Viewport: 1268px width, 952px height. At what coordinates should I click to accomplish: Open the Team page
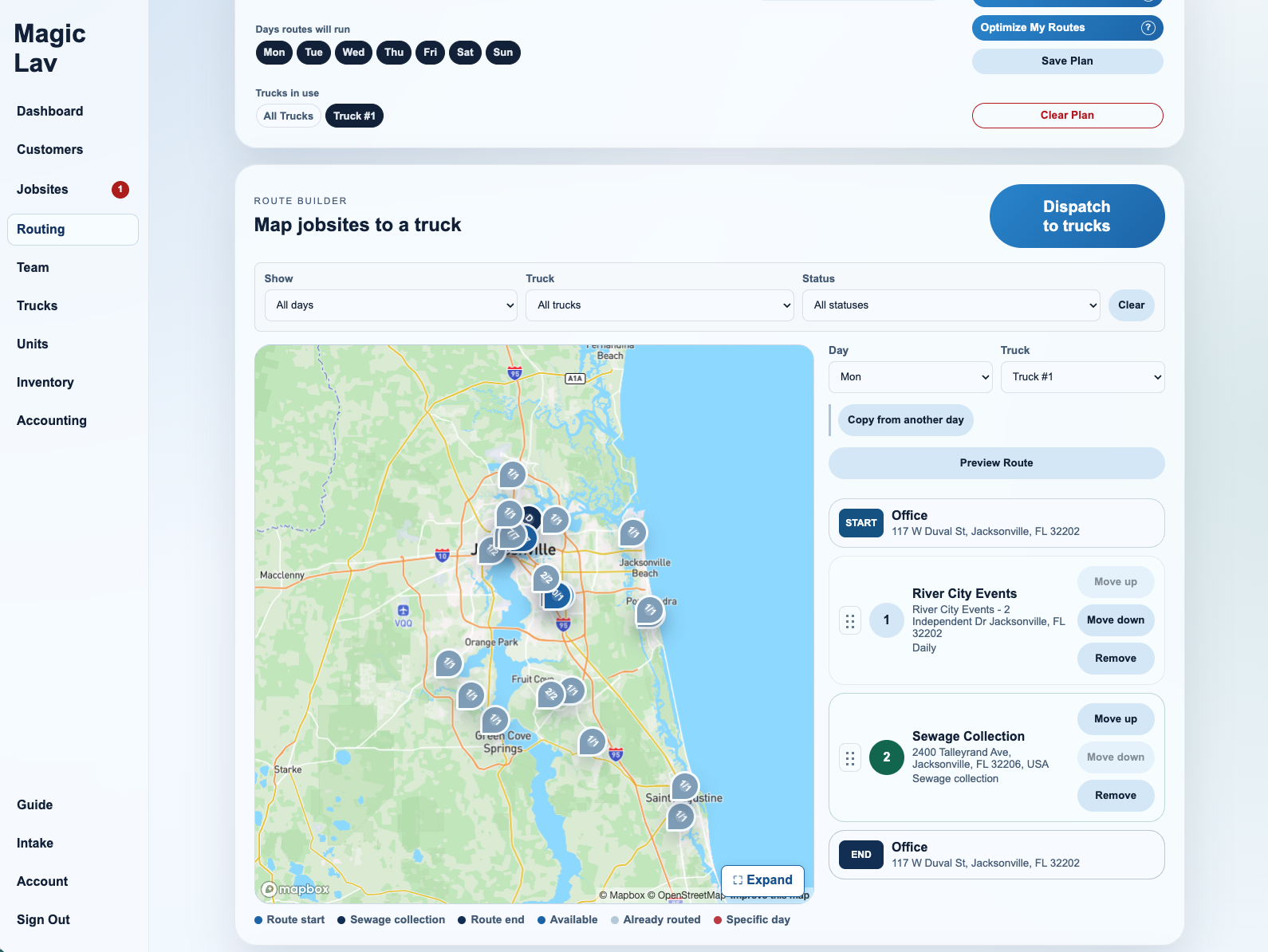click(33, 268)
